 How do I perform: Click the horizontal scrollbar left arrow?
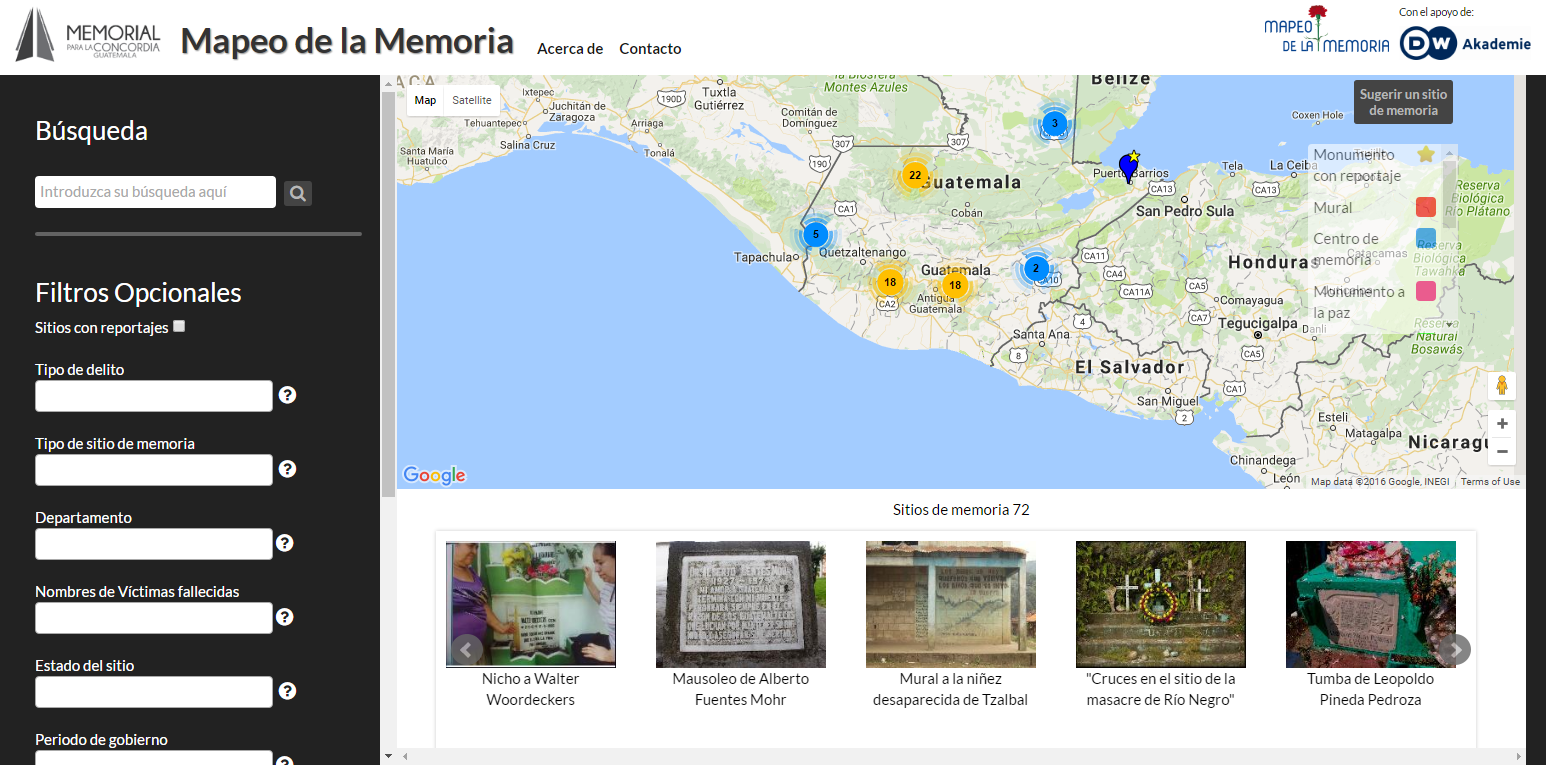point(405,756)
